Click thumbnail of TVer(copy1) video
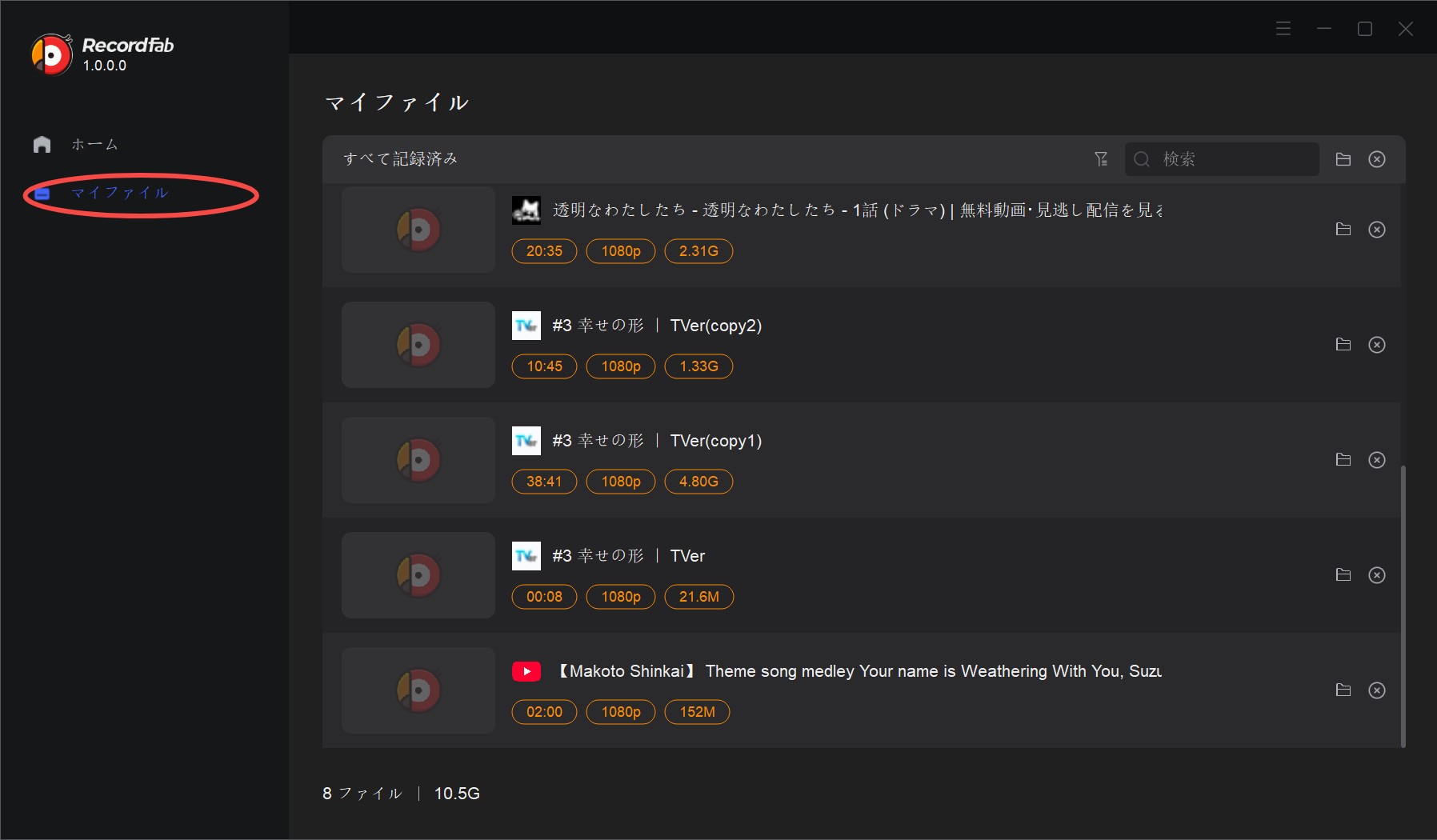This screenshot has height=840, width=1437. 418,460
